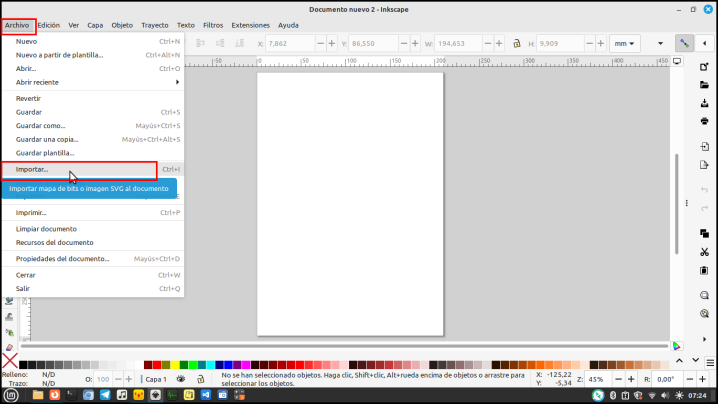
Task: Expand snap options arrow beside snapping button
Action: click(704, 44)
